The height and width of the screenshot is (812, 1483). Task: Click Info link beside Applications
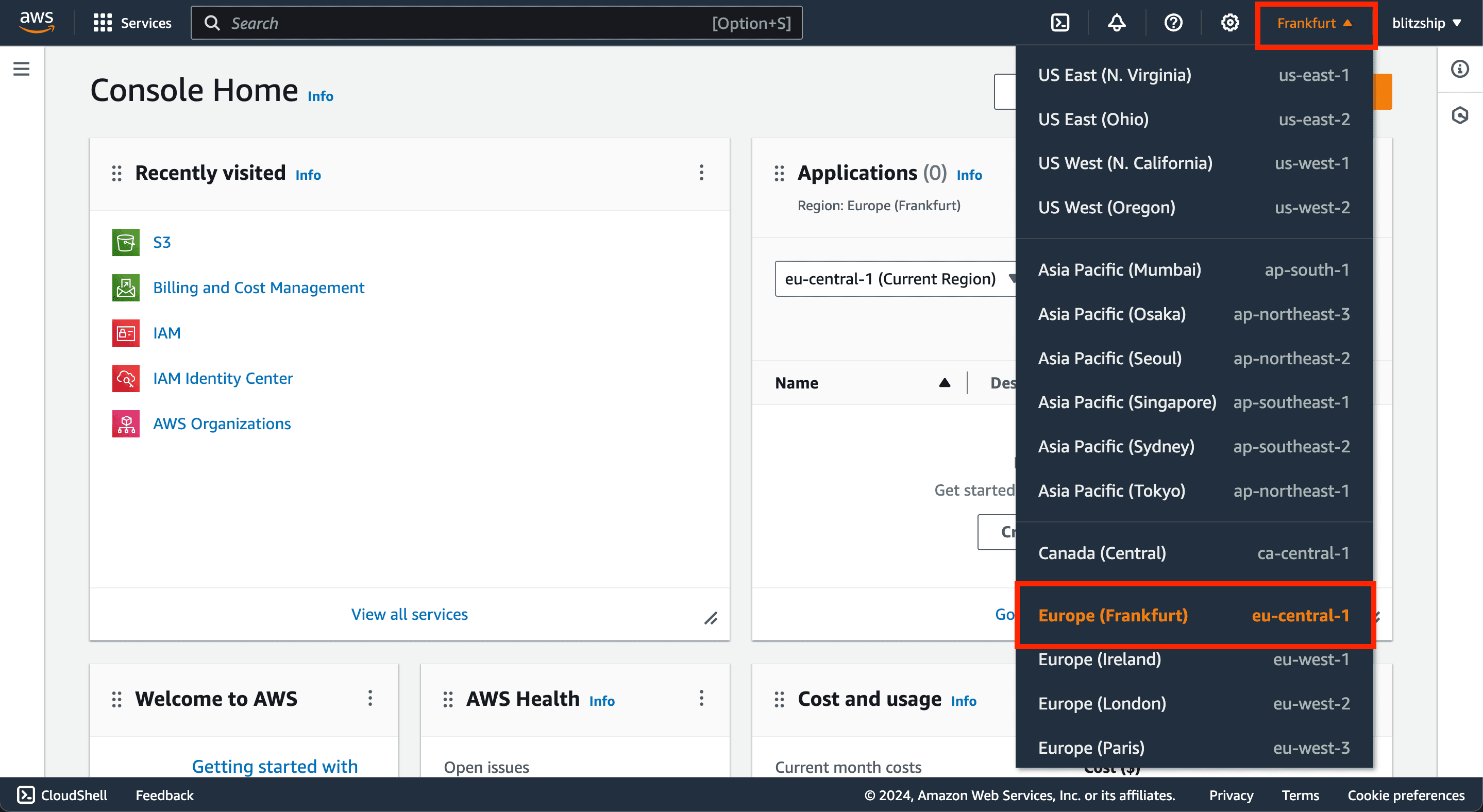click(969, 175)
